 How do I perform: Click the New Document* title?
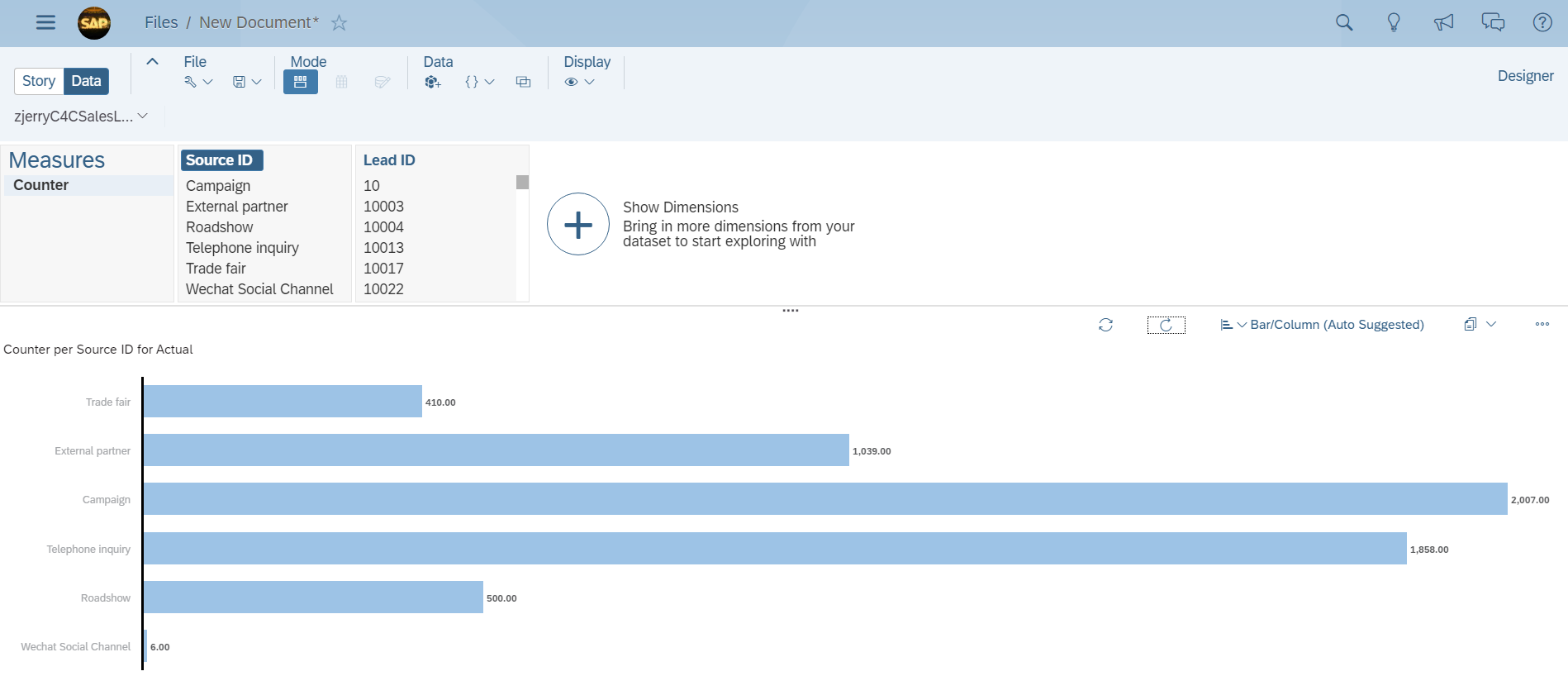[259, 22]
